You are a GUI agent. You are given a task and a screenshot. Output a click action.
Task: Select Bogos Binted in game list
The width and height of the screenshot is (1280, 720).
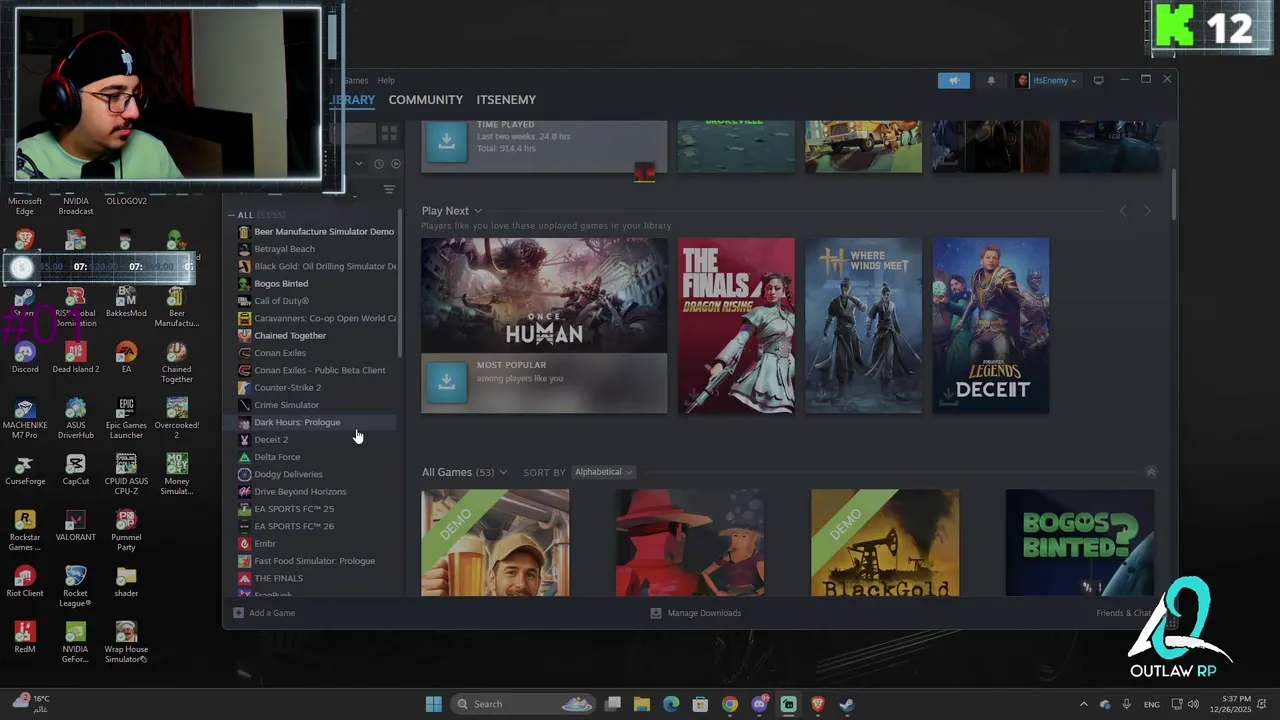[281, 284]
